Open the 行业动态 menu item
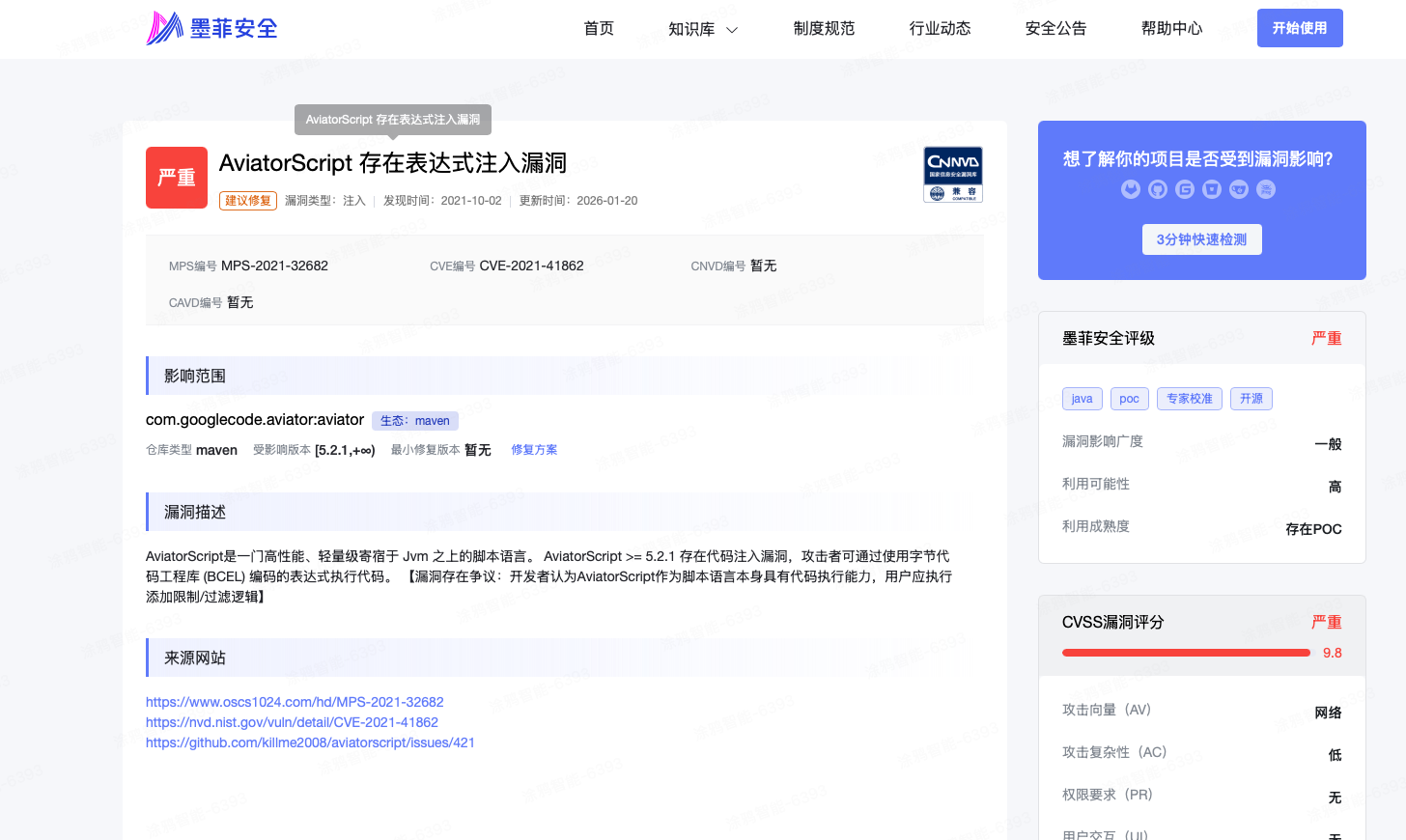 940,29
